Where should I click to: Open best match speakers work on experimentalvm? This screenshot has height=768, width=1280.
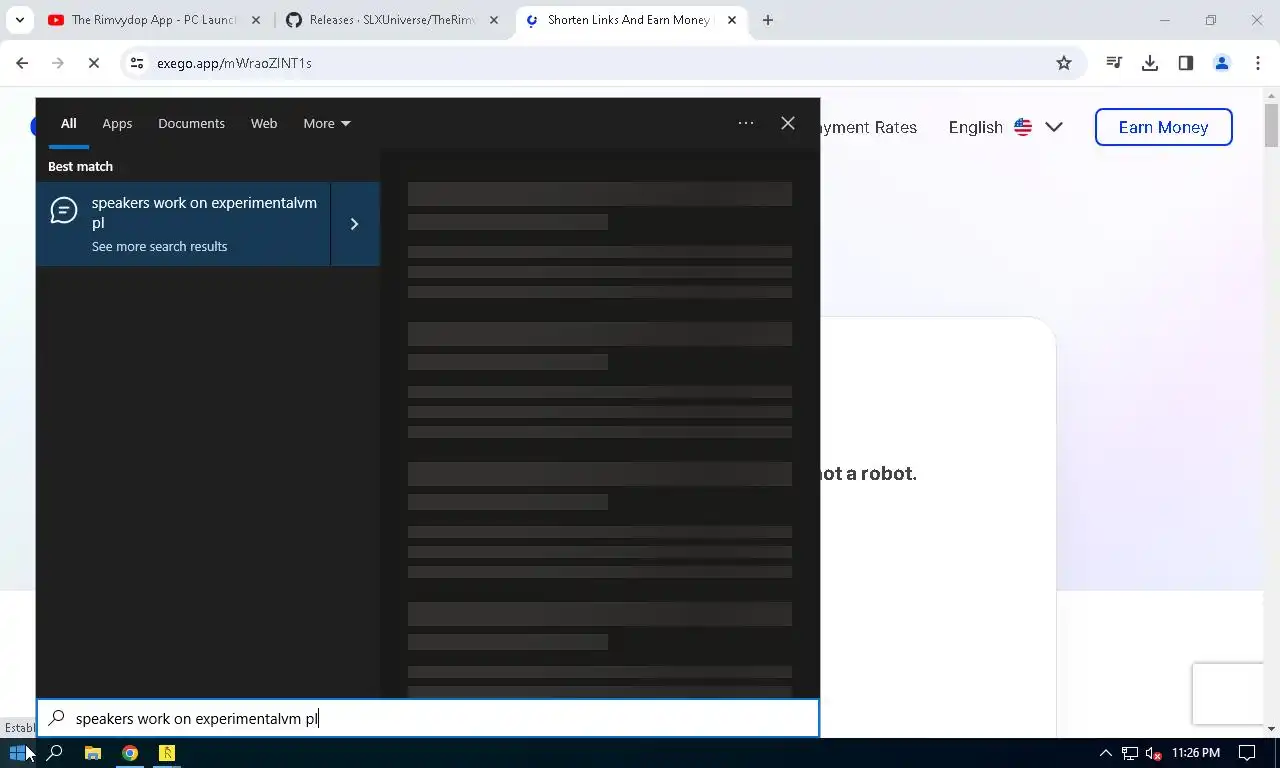[x=184, y=224]
